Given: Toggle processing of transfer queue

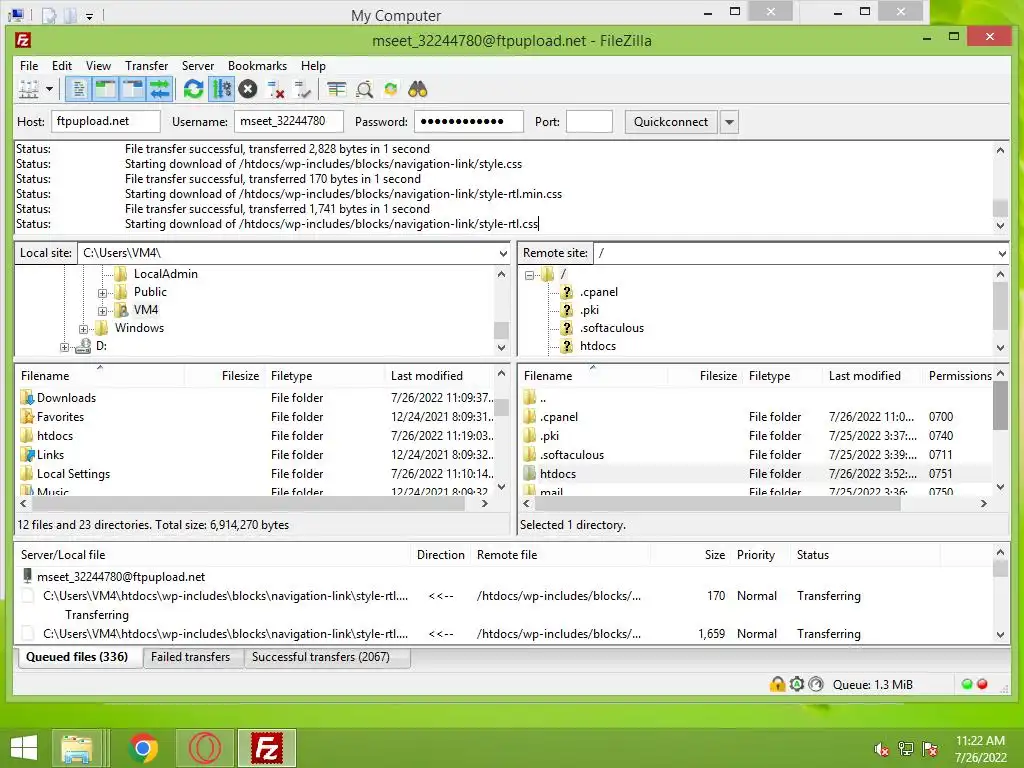Looking at the screenshot, I should [221, 89].
